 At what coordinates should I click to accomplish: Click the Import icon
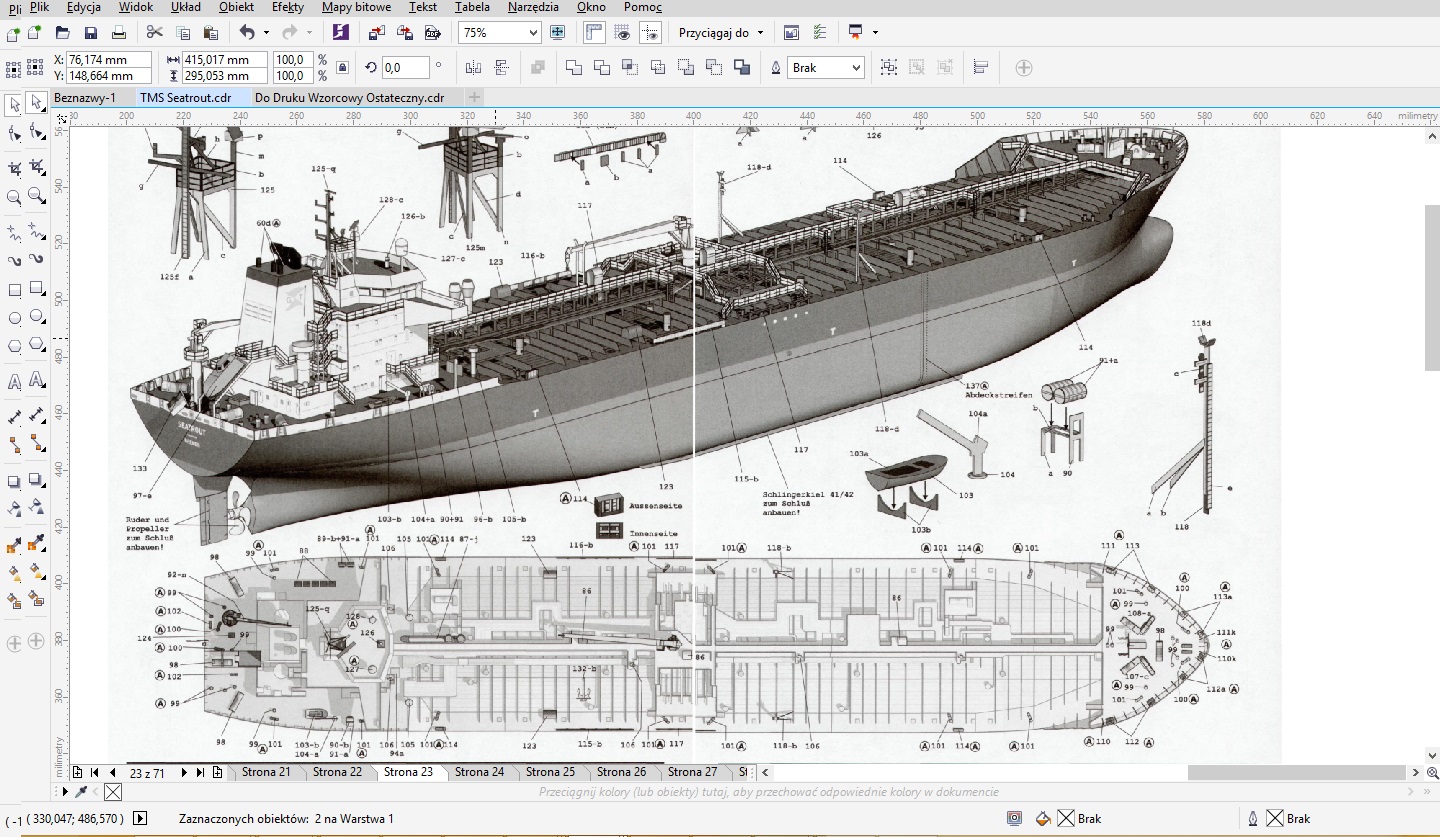[377, 32]
